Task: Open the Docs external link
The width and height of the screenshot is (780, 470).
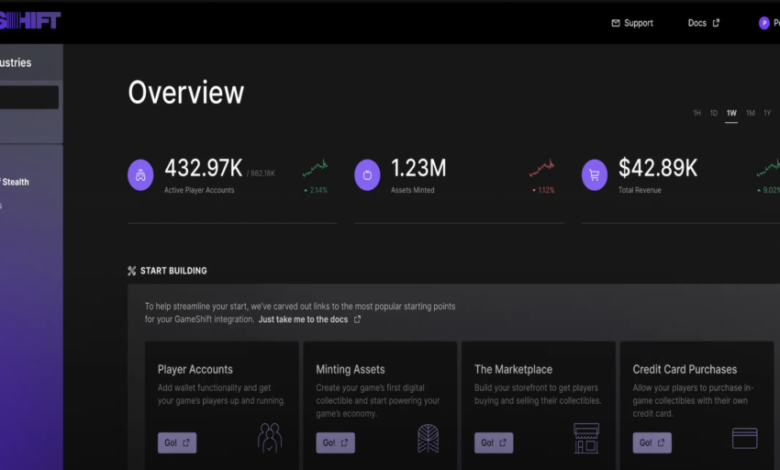Action: click(703, 23)
